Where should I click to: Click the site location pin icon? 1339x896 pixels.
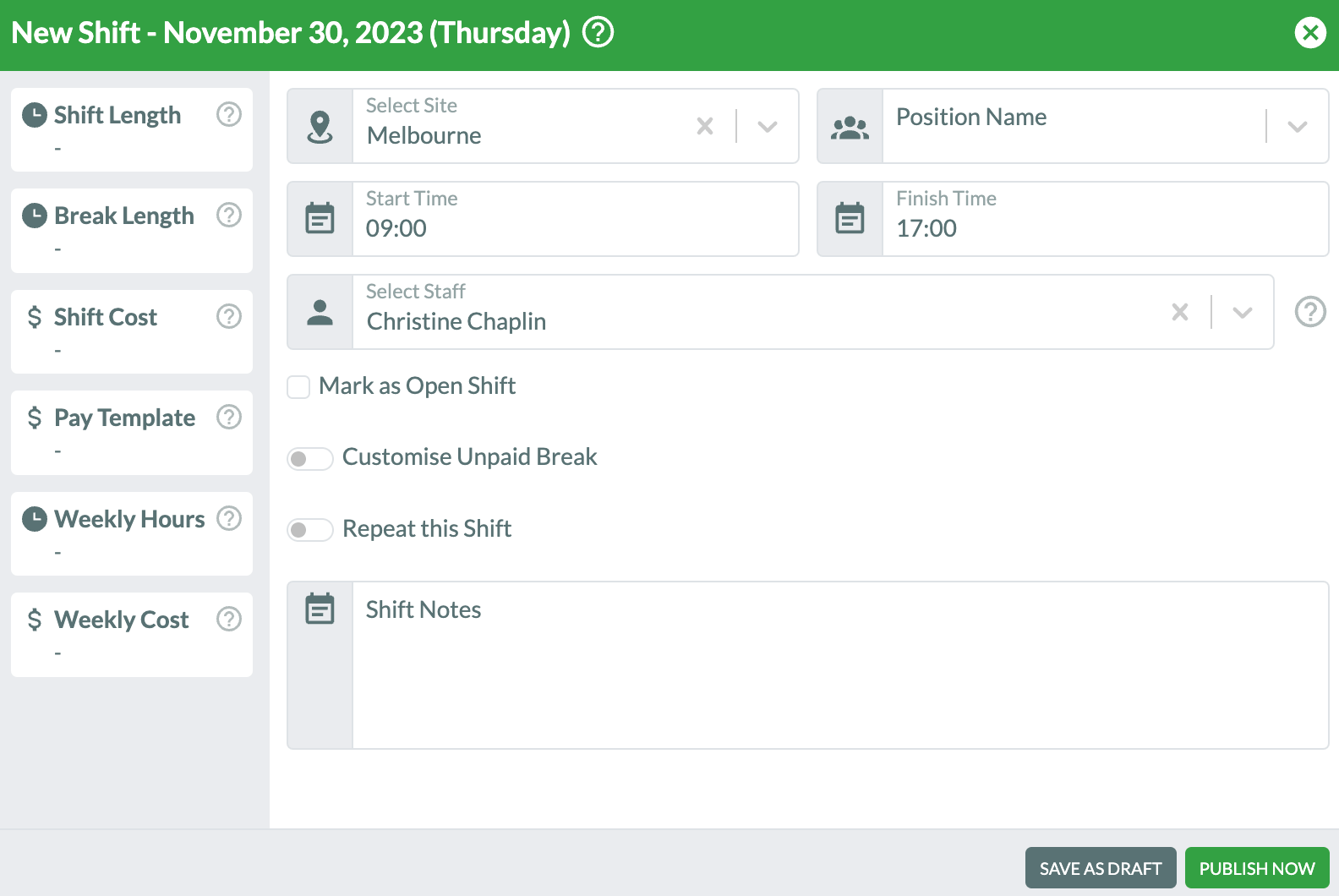tap(320, 125)
